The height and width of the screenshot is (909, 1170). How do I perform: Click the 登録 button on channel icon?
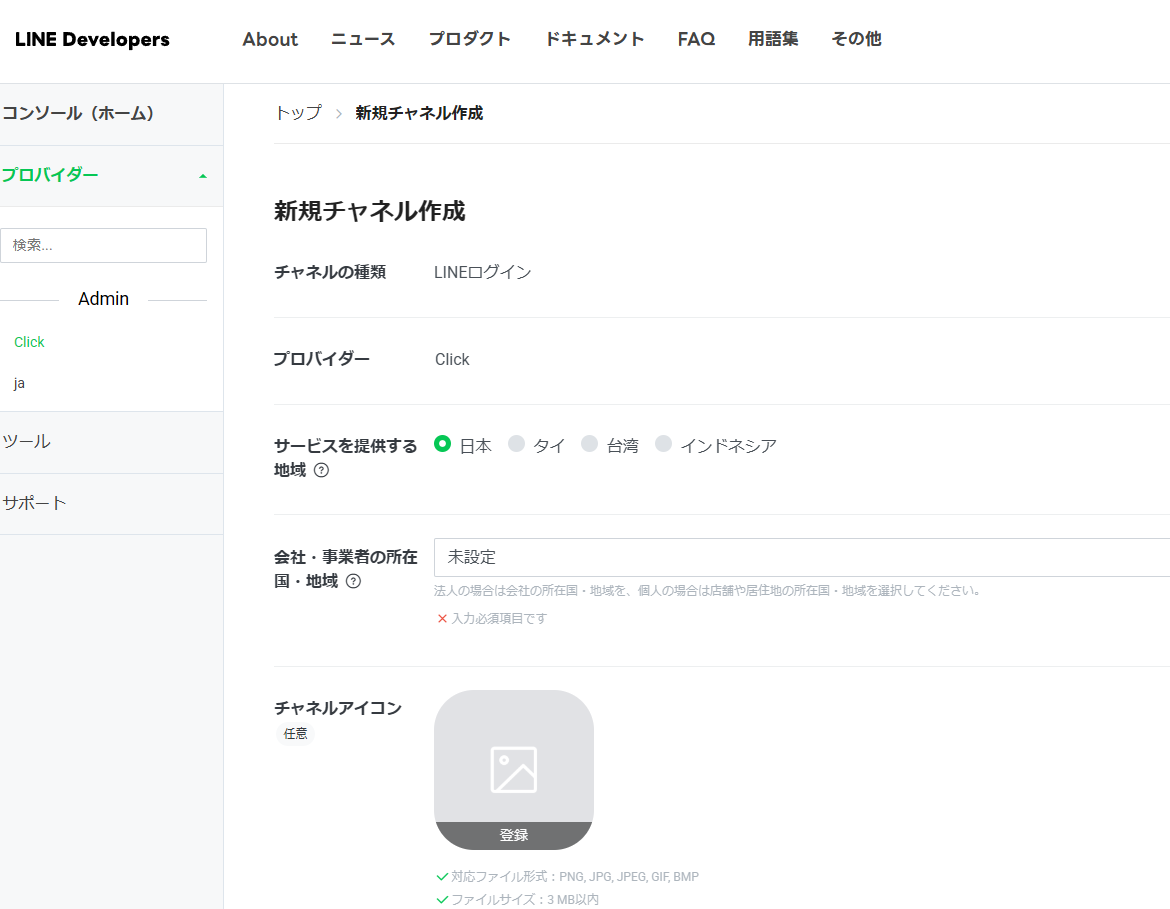pos(513,835)
